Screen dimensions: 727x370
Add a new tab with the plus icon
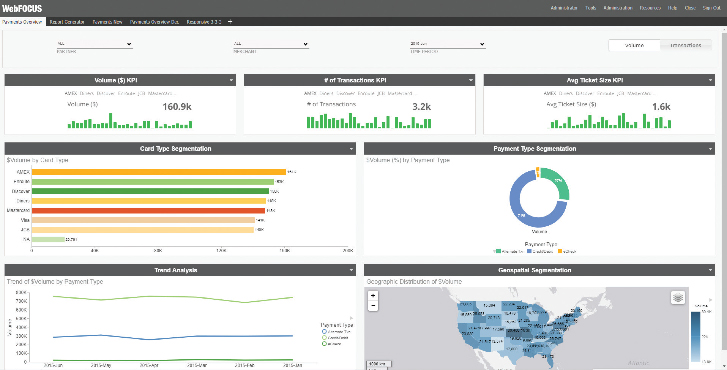coord(230,22)
